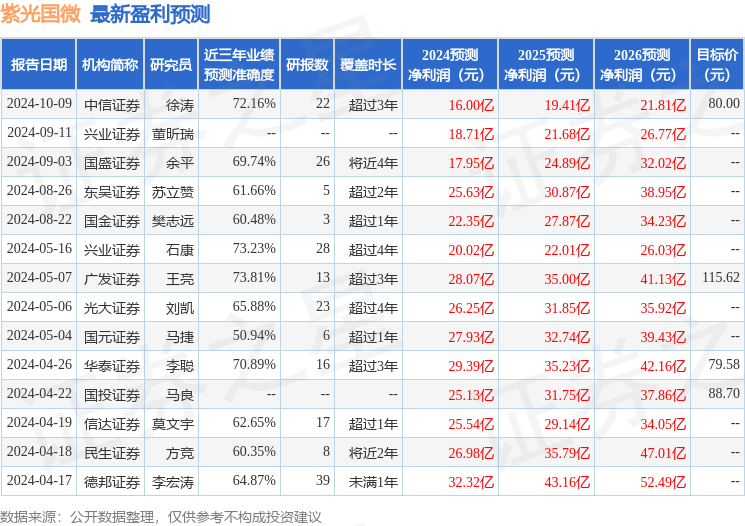Select the 2024预测净利润 column header
Image resolution: width=745 pixels, height=526 pixels.
pyautogui.click(x=450, y=65)
